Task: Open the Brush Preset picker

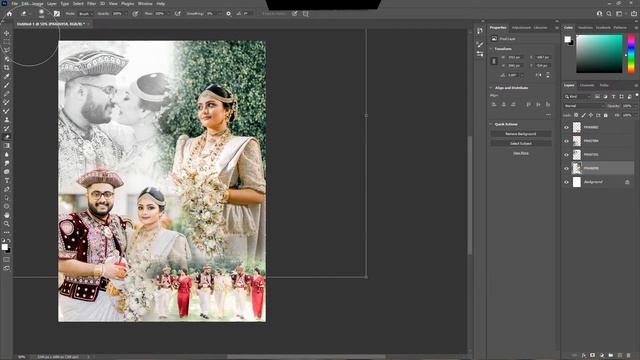Action: tap(41, 13)
